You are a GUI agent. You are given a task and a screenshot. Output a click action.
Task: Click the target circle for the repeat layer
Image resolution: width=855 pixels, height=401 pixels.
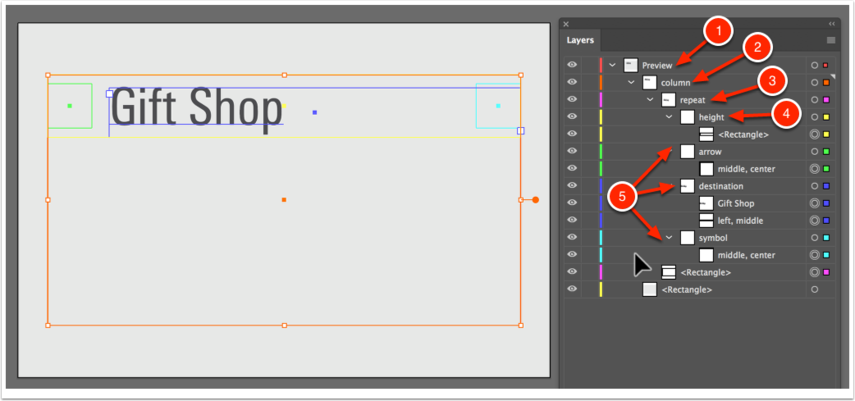(x=814, y=100)
